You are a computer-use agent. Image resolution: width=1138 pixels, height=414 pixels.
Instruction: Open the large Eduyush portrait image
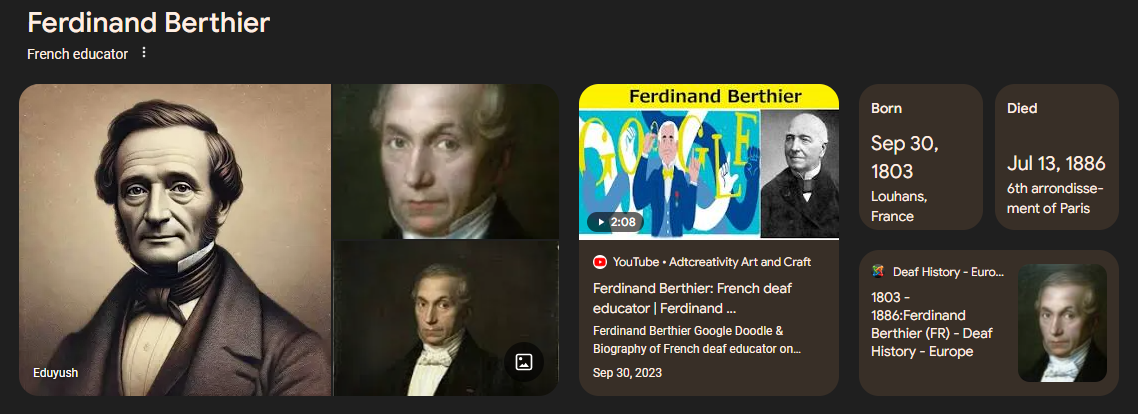[175, 240]
